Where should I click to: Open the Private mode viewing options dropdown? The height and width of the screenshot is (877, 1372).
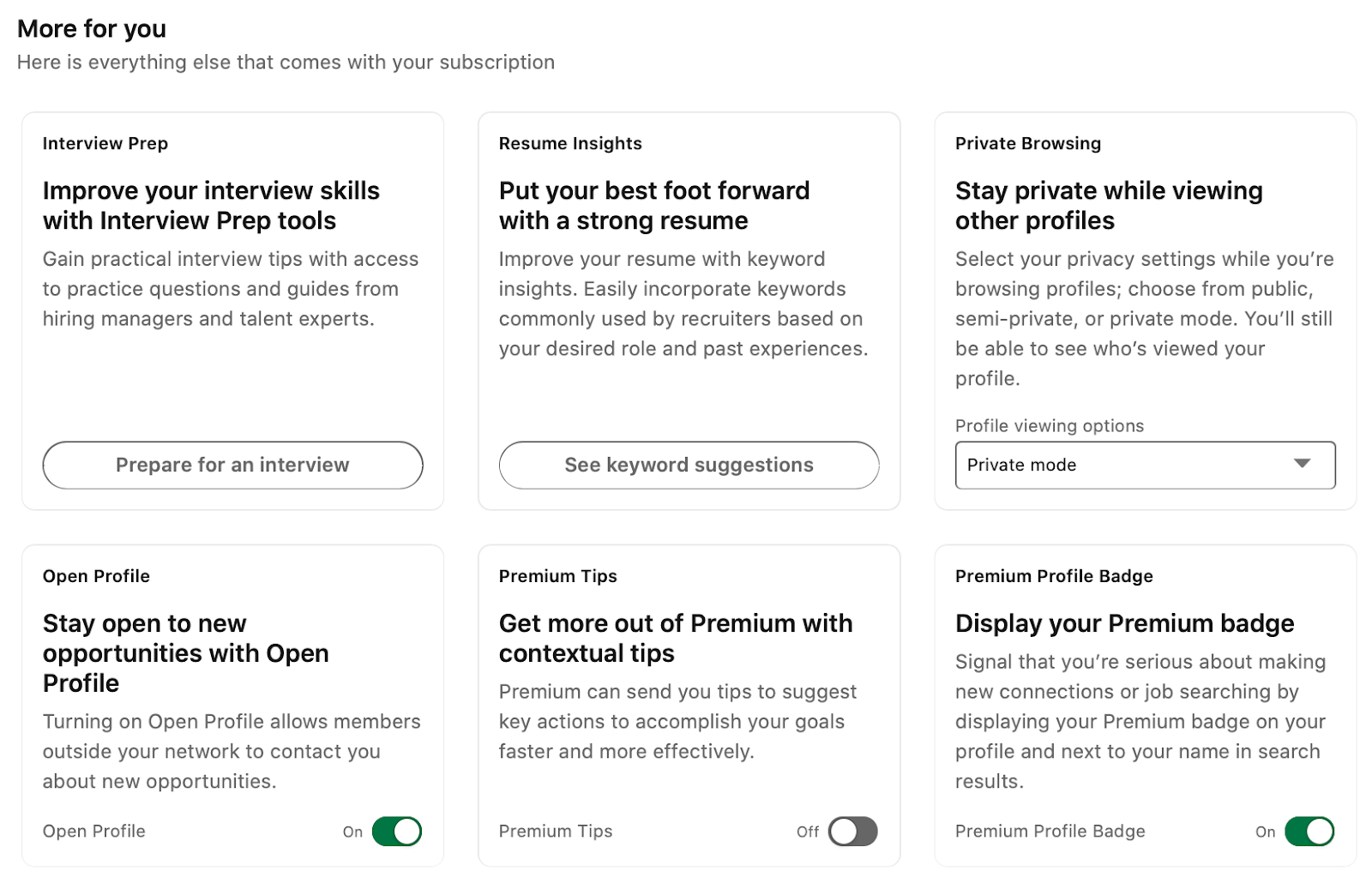[x=1132, y=465]
